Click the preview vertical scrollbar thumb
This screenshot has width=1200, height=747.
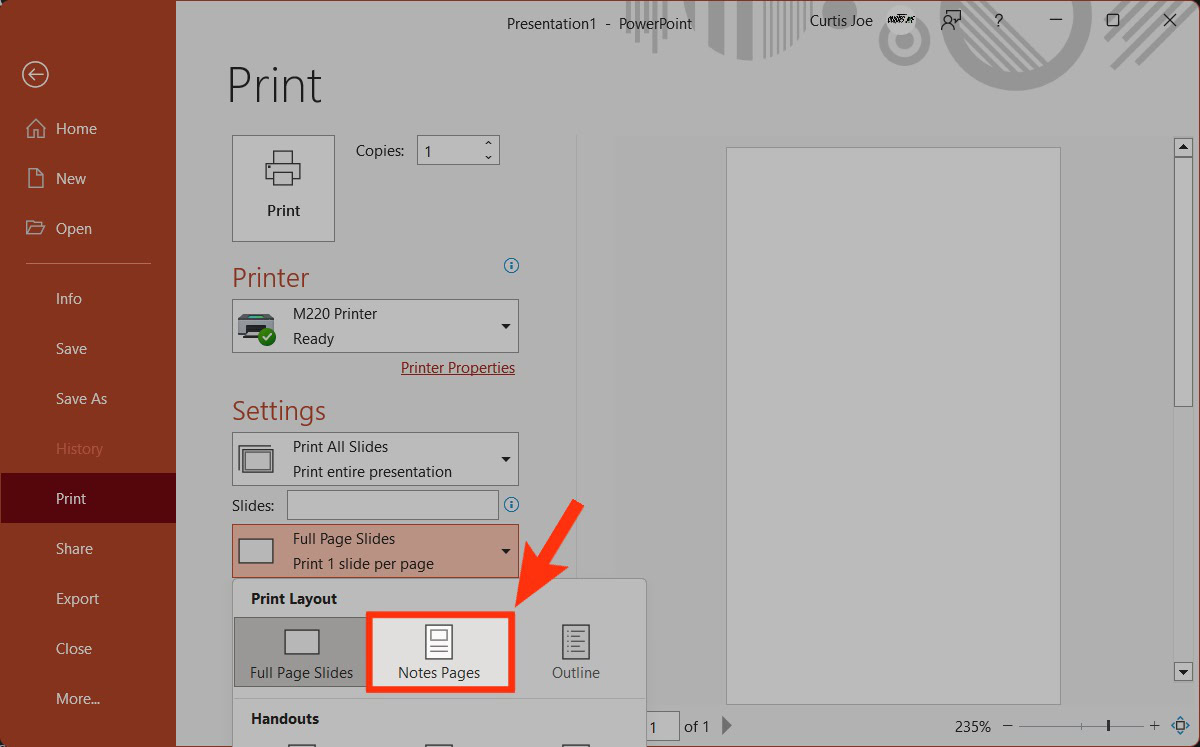(x=1183, y=282)
